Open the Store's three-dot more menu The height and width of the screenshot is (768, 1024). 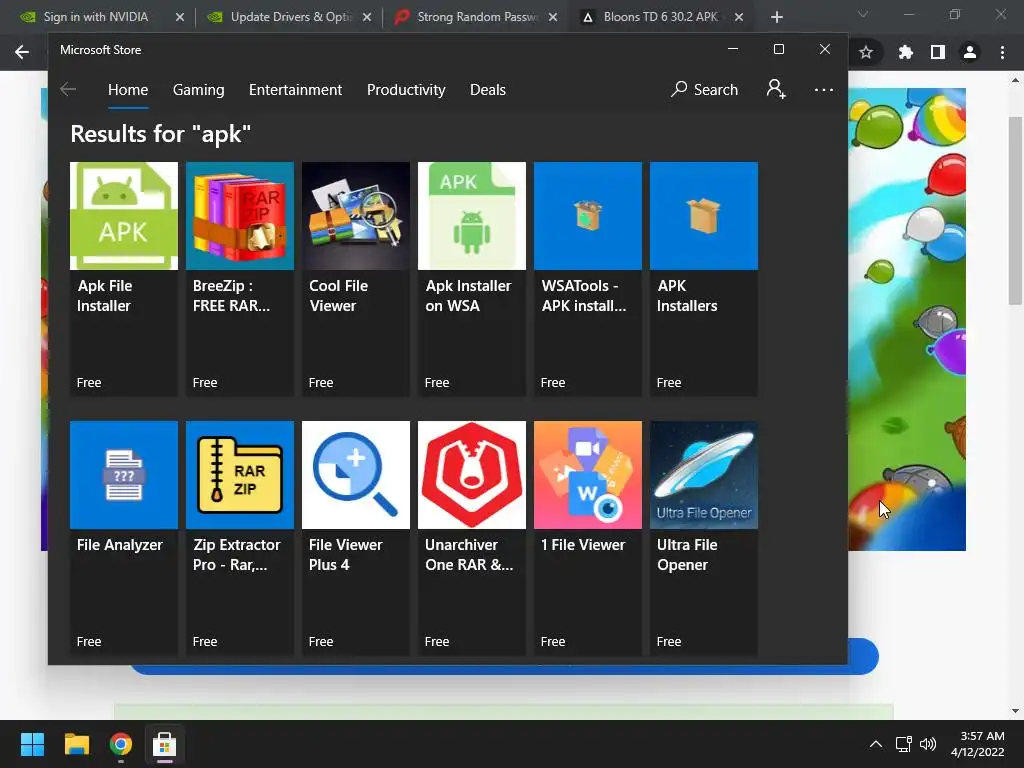tap(824, 89)
